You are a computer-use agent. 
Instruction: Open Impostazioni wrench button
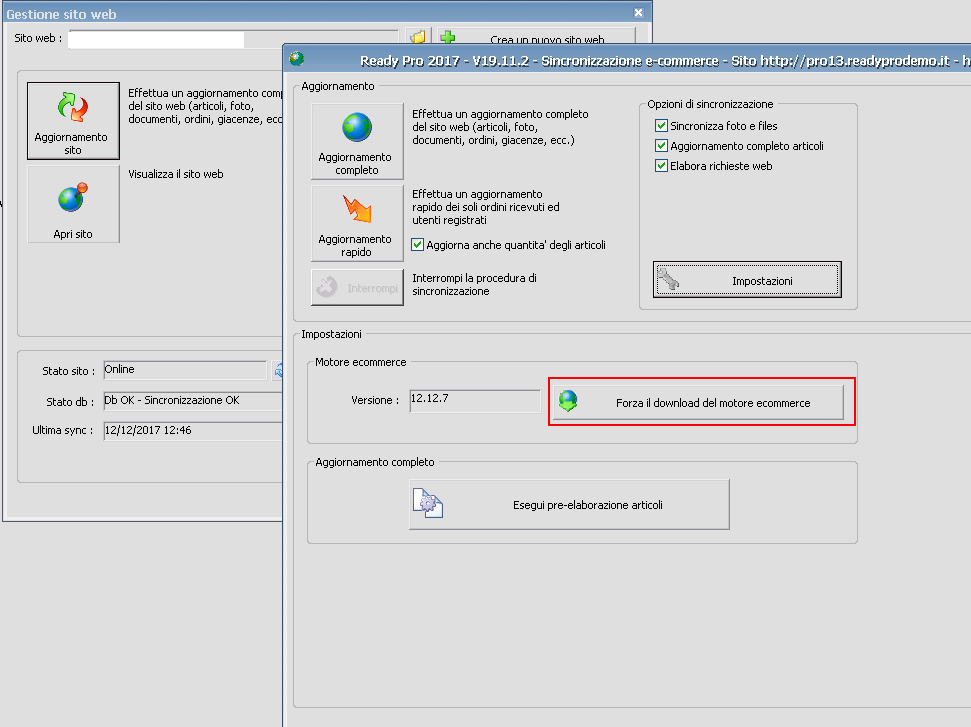pyautogui.click(x=747, y=280)
